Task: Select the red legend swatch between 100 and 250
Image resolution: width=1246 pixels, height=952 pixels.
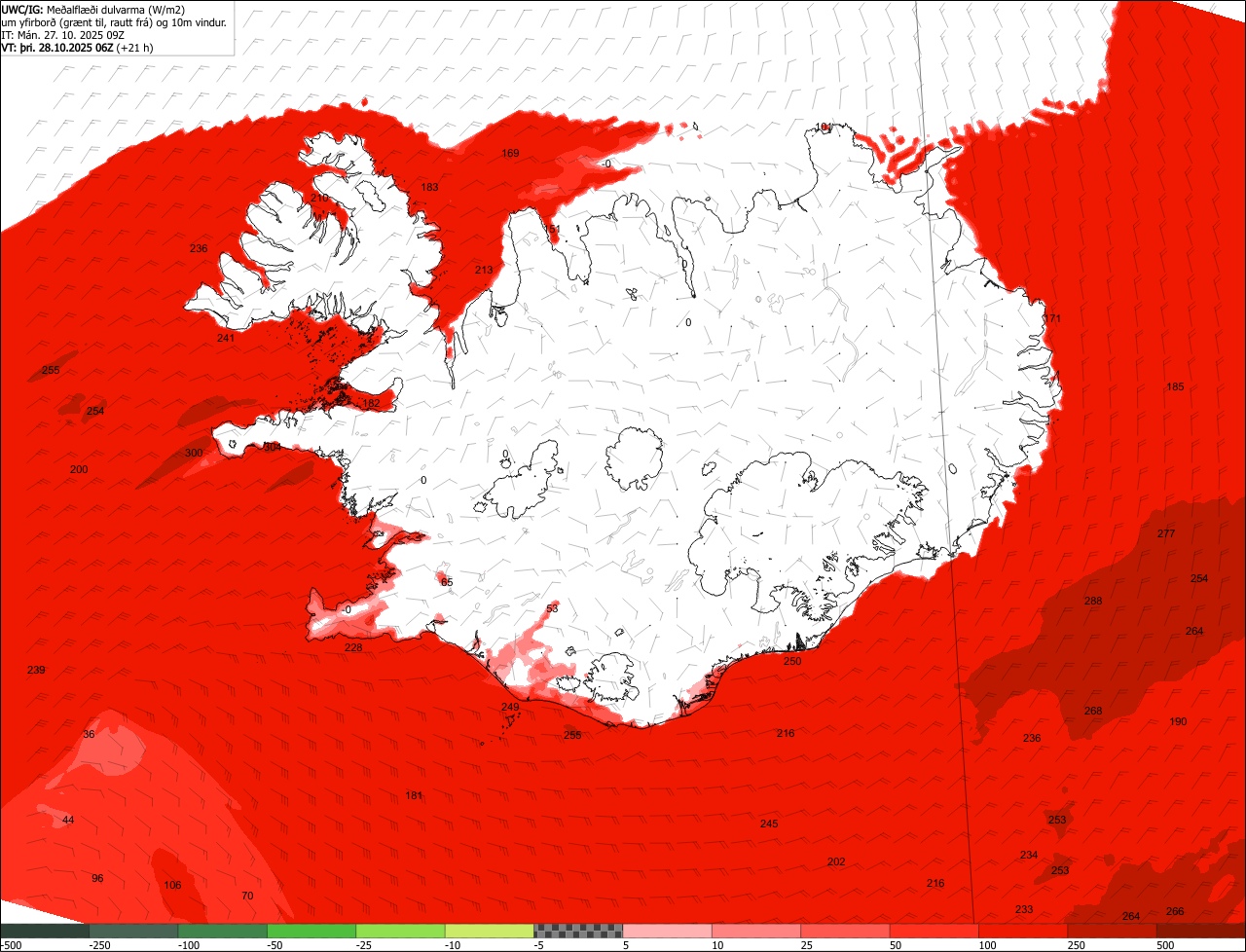Action: (1023, 931)
